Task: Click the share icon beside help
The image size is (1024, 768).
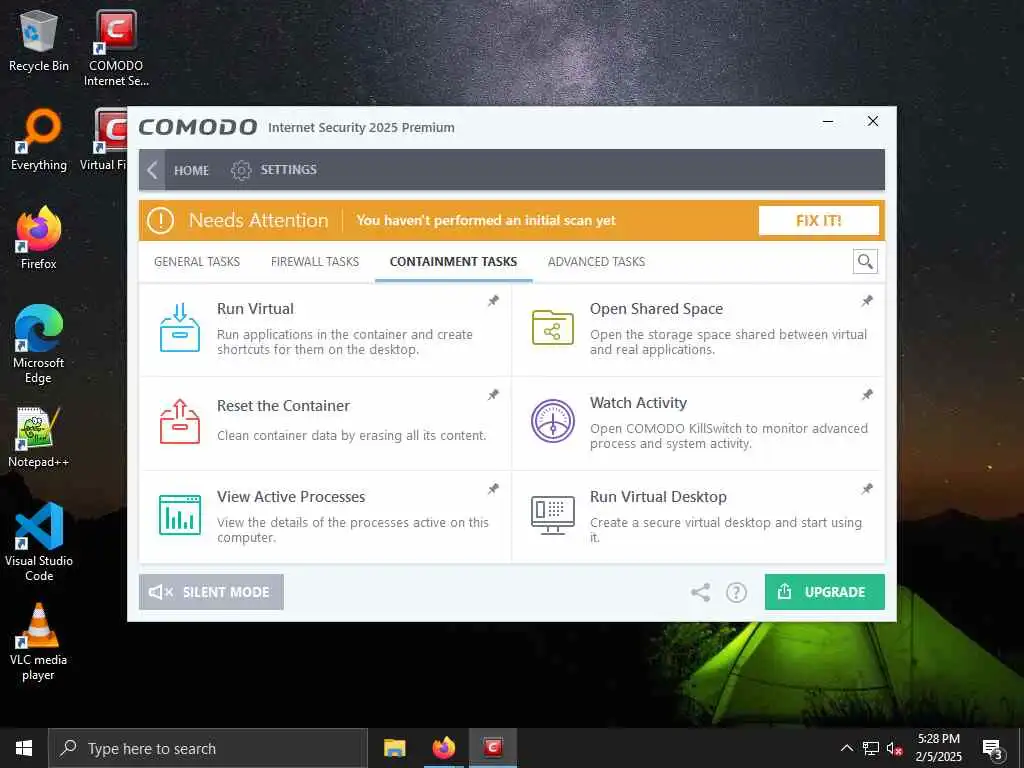Action: point(701,592)
